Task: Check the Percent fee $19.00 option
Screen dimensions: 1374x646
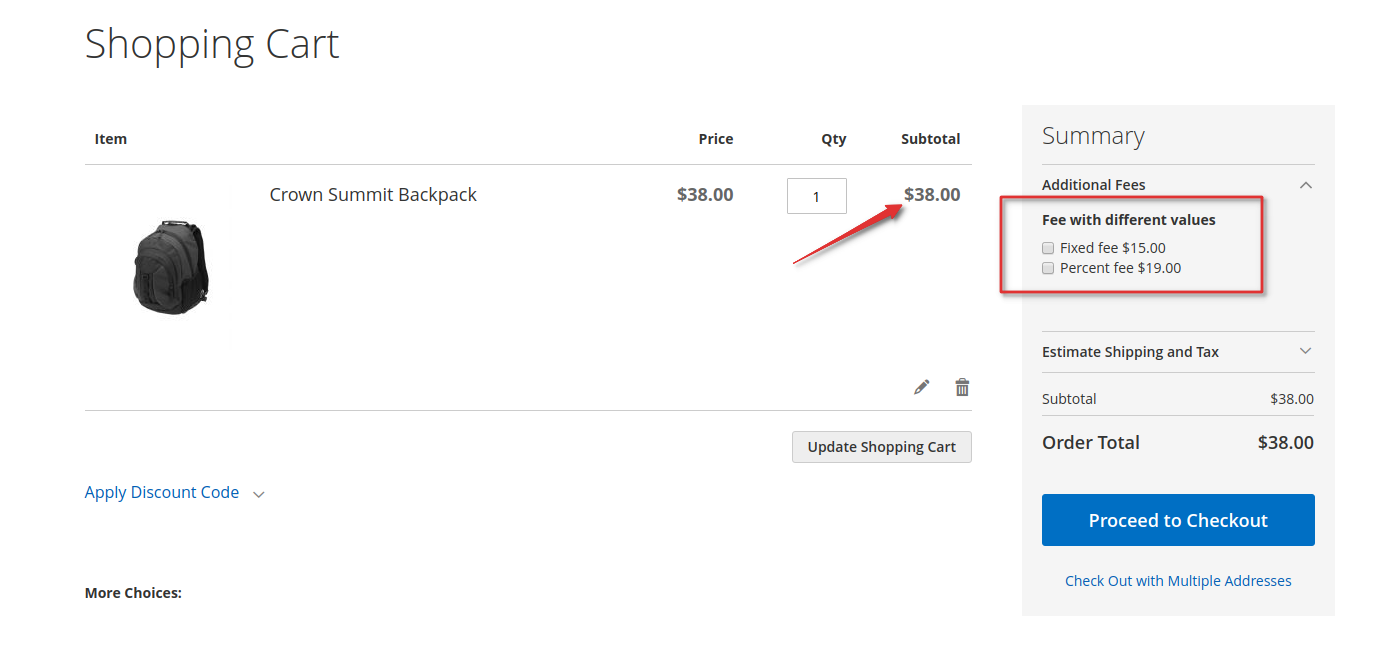Action: (1048, 268)
